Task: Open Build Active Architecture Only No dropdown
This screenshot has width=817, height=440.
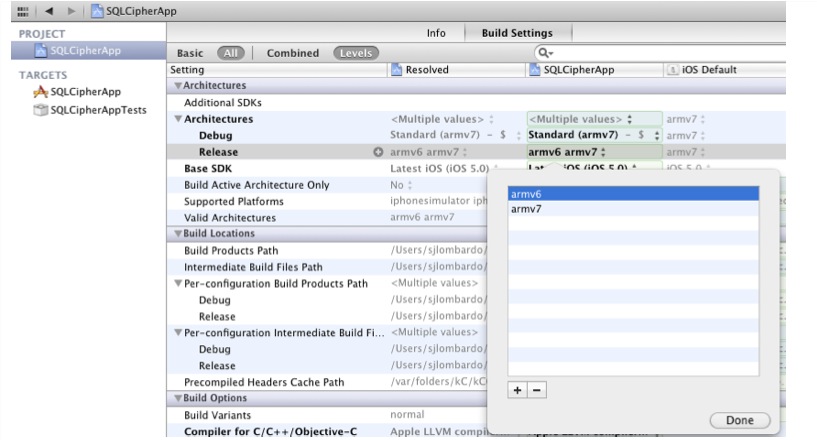Action: coord(401,185)
